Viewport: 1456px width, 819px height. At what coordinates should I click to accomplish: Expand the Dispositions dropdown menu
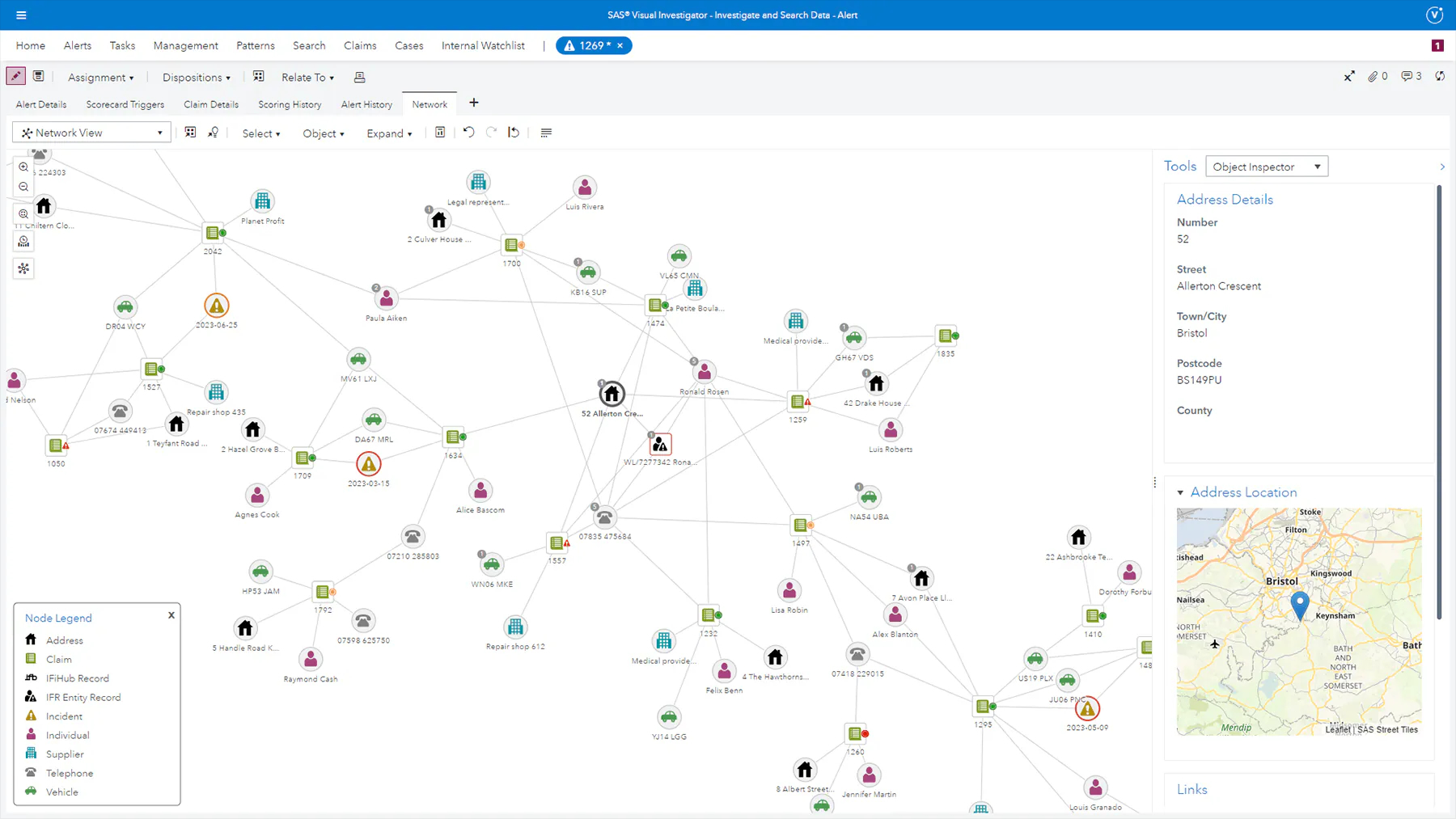196,78
